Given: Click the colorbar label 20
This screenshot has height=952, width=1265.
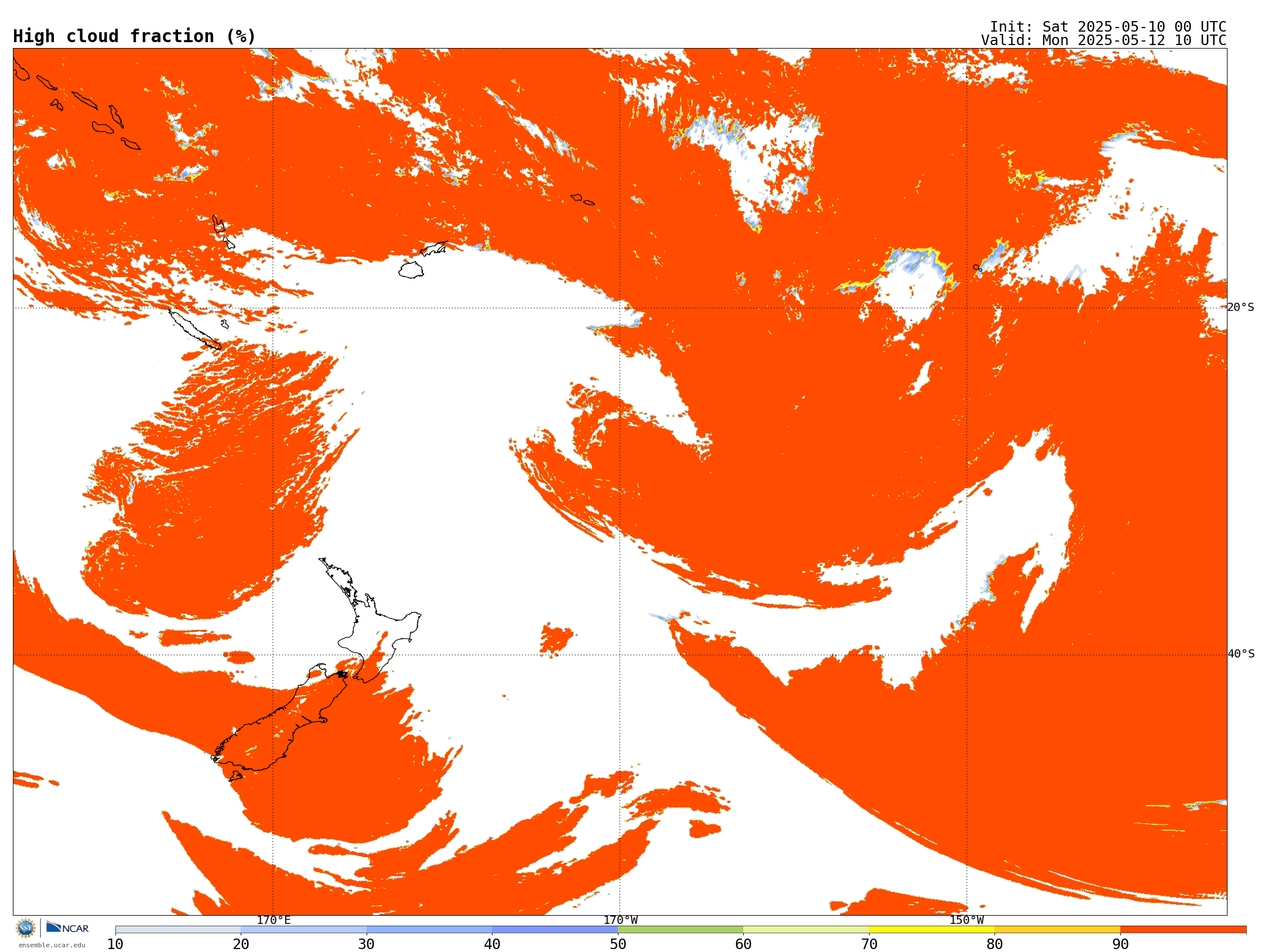Looking at the screenshot, I should (x=241, y=944).
